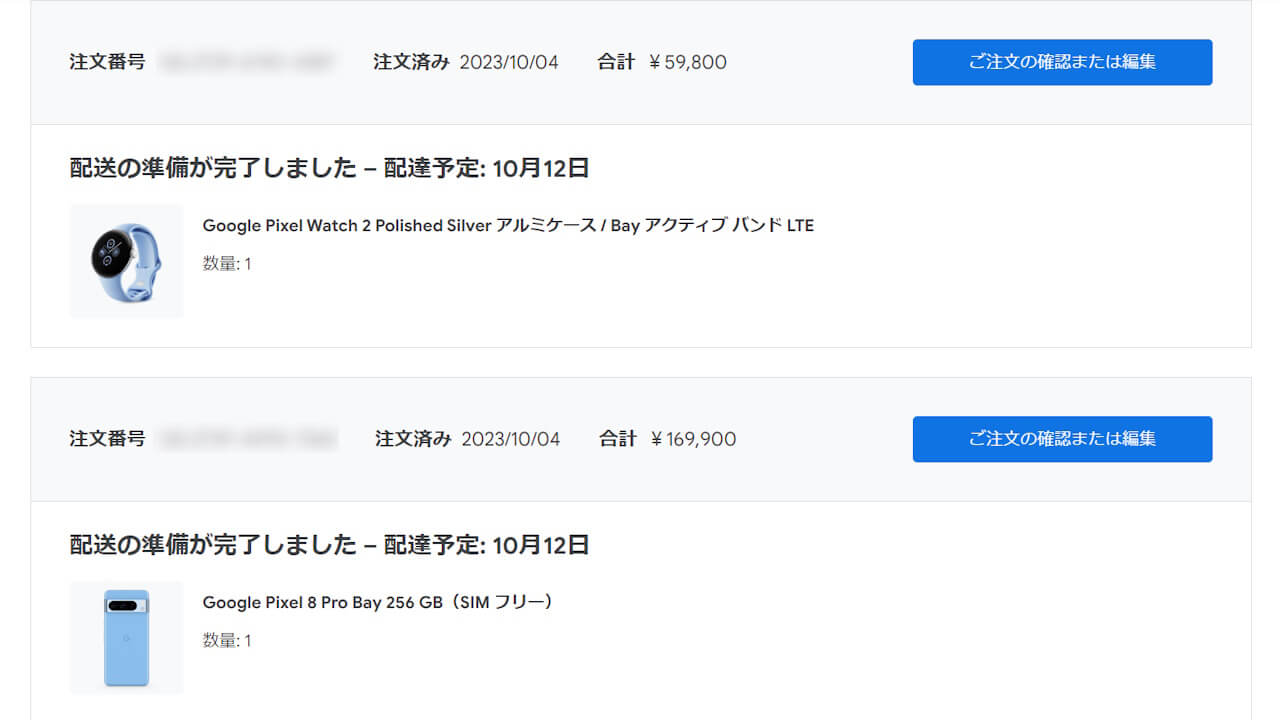1280x720 pixels.
Task: Open the second order's ご注文の確認または編集 button
Action: click(x=1061, y=439)
